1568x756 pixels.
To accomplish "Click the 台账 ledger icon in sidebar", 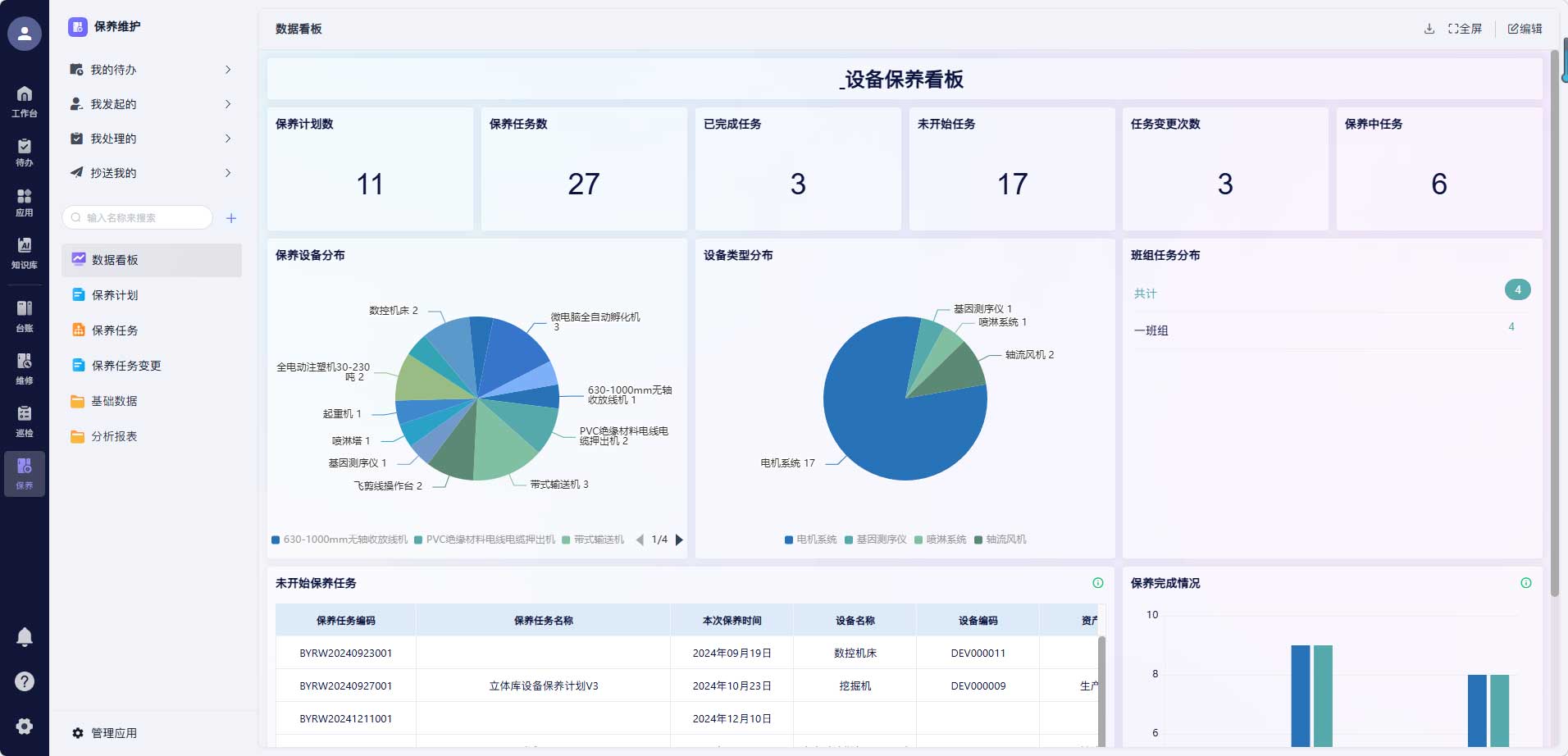I will click(25, 316).
